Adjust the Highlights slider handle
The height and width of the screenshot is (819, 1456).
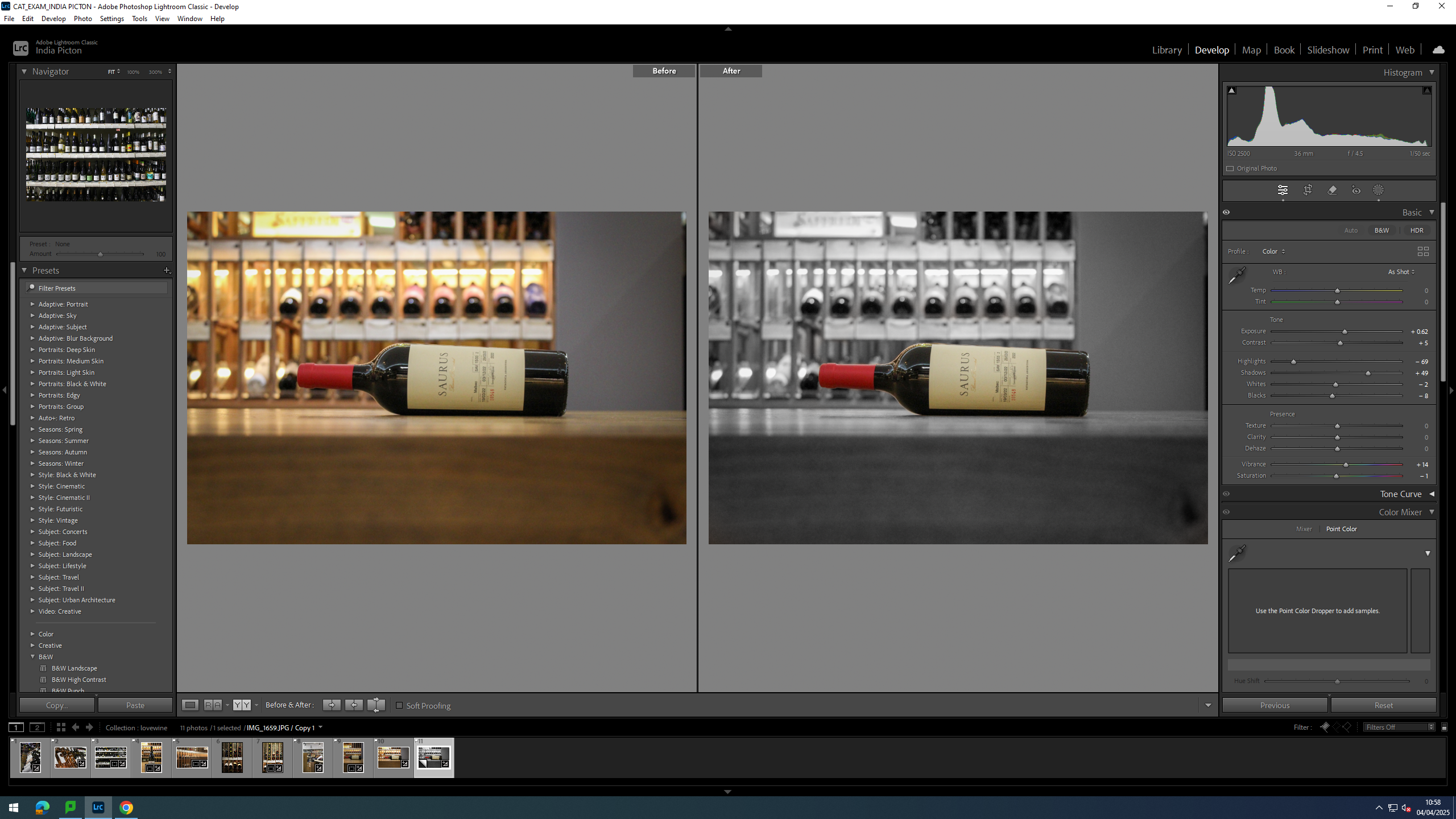[1293, 362]
